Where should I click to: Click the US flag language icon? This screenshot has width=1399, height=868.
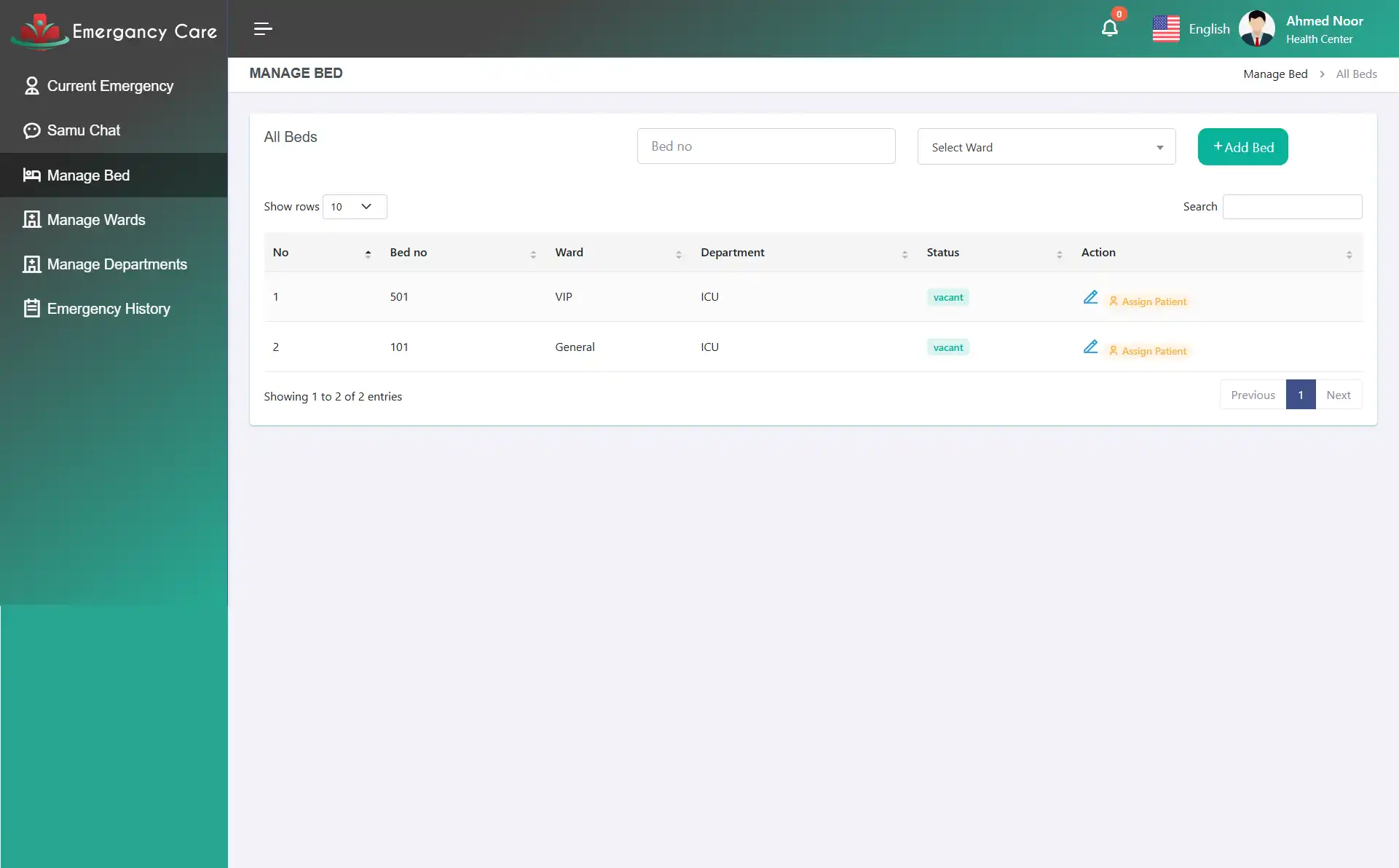[x=1166, y=28]
